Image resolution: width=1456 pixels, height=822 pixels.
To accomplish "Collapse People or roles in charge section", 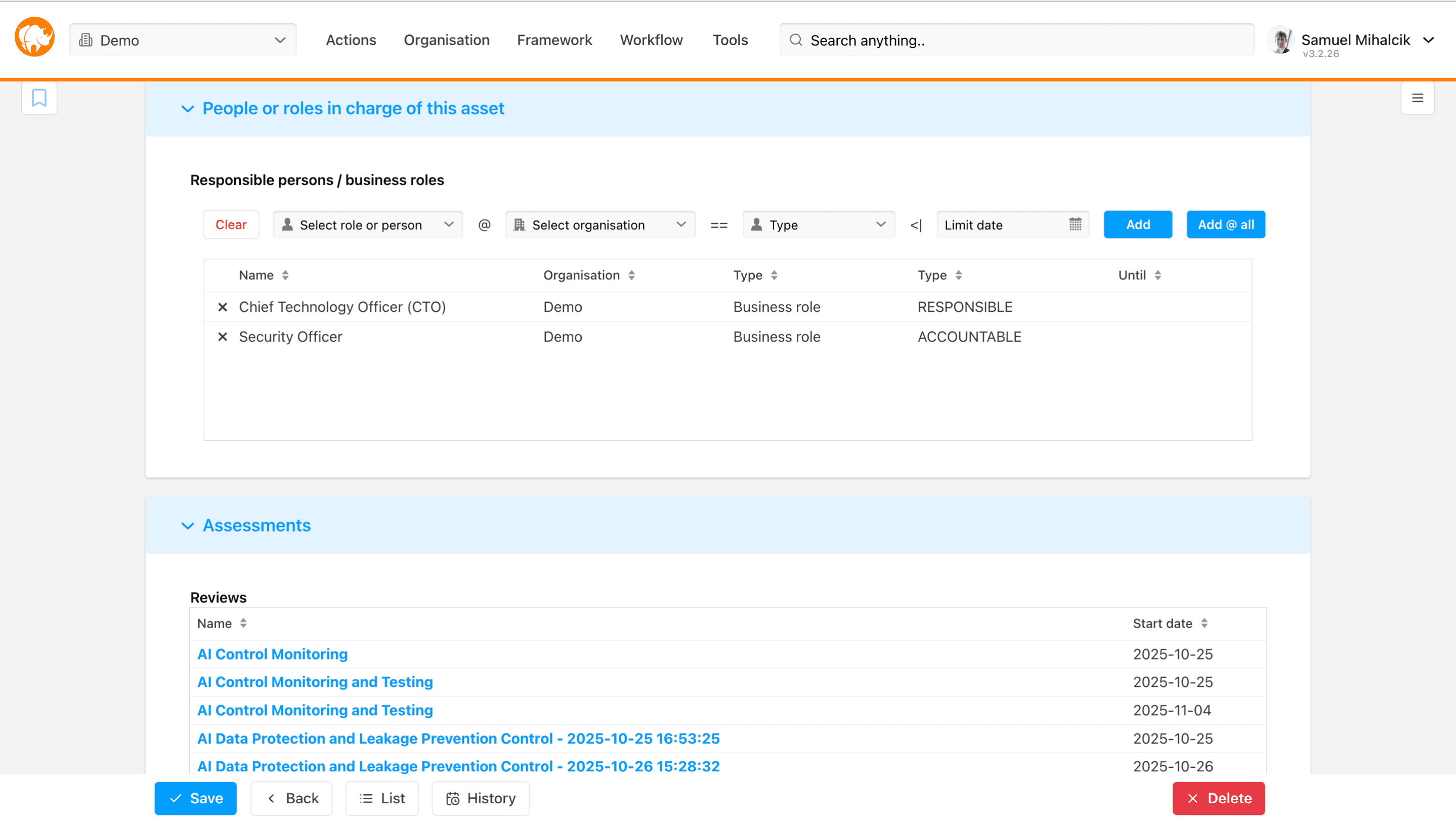I will click(188, 108).
